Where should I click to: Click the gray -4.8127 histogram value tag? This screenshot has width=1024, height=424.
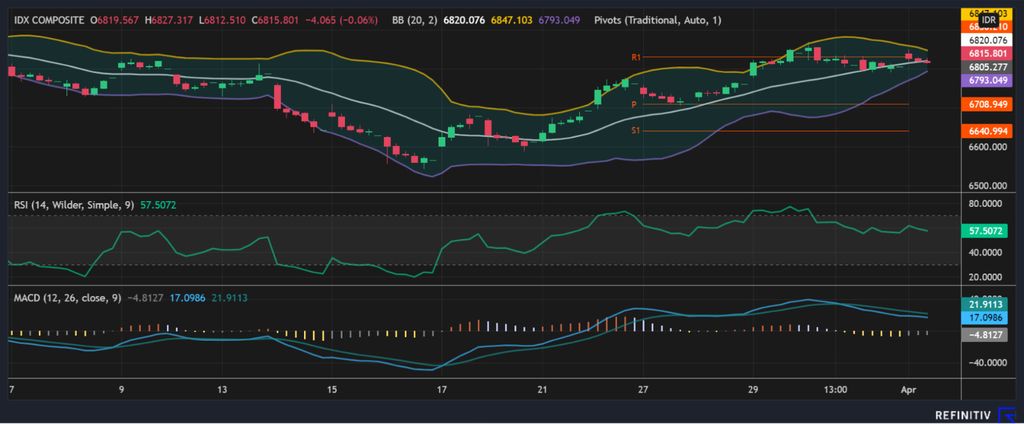(986, 334)
